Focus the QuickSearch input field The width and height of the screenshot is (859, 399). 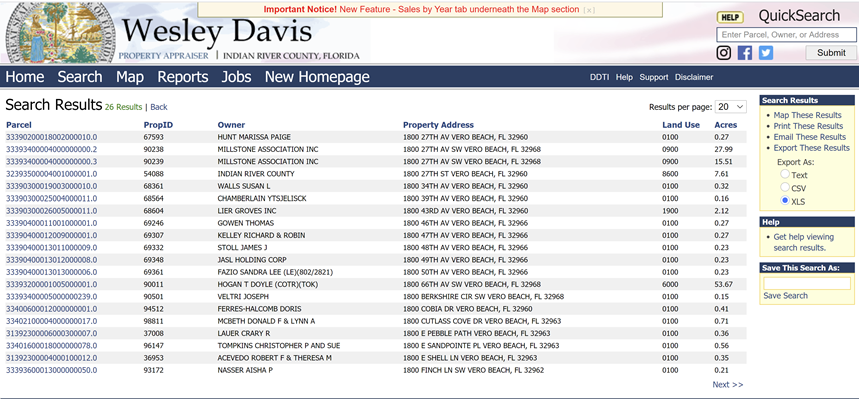[x=786, y=35]
